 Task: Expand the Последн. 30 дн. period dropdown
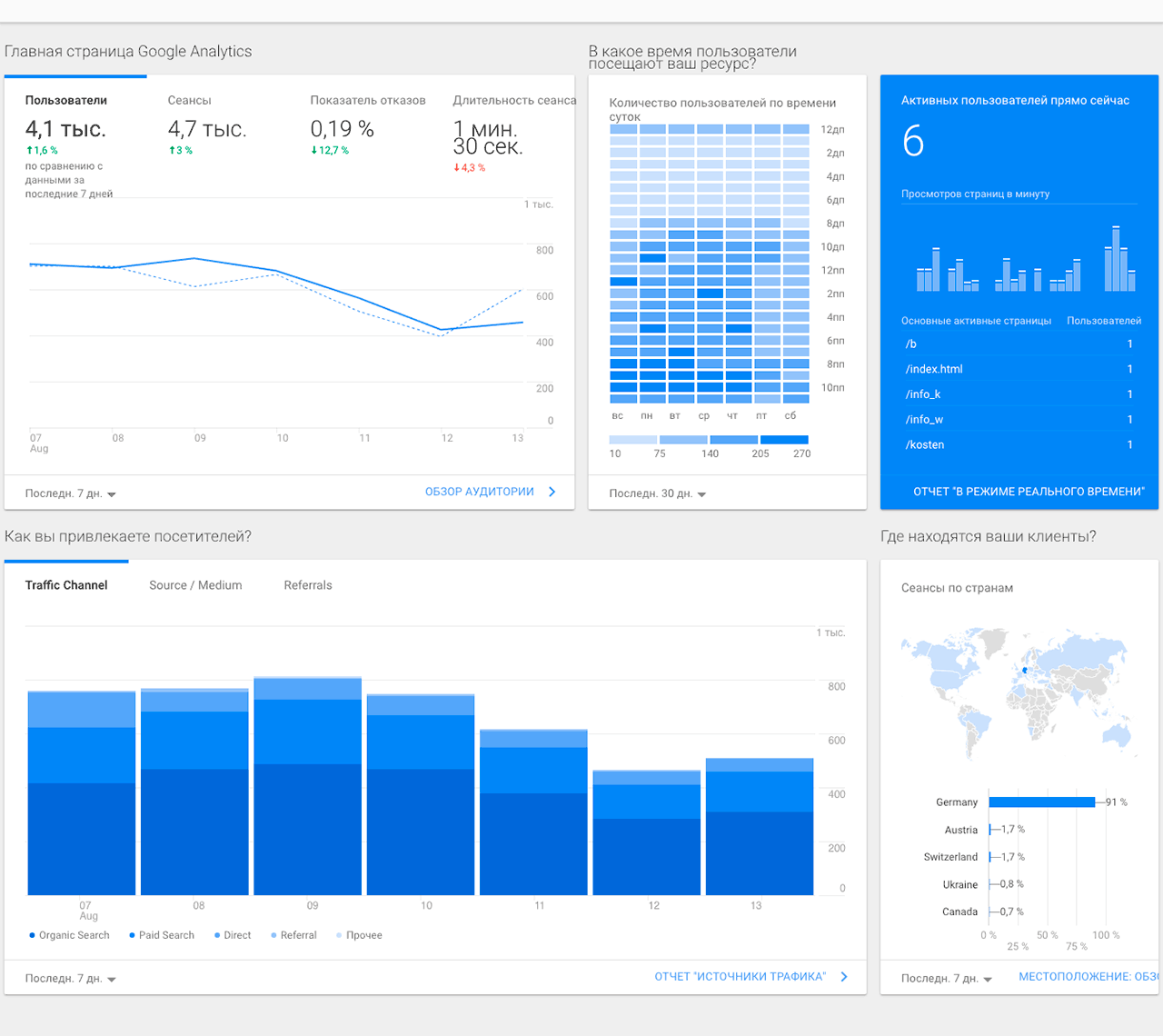657,493
